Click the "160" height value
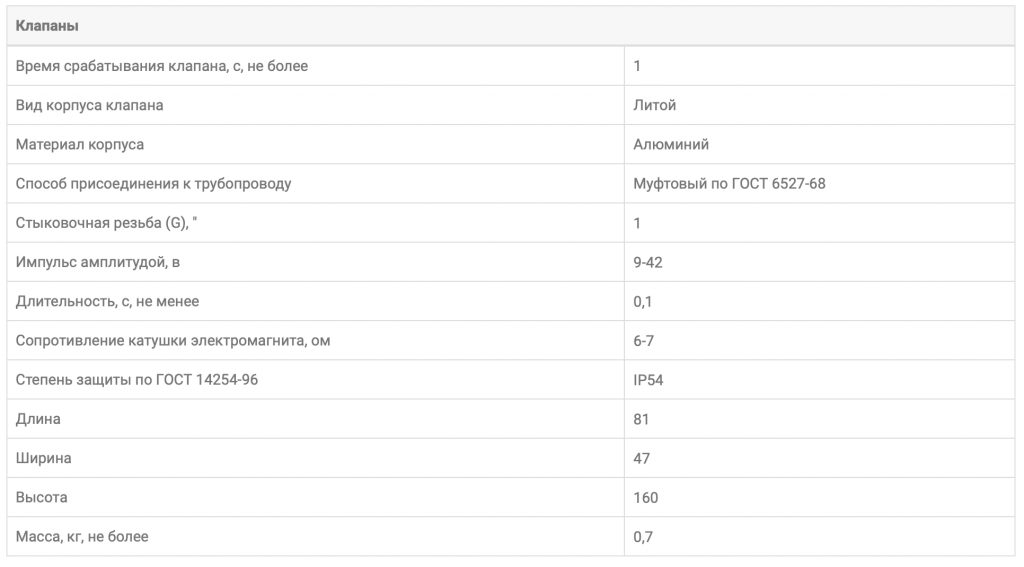The width and height of the screenshot is (1024, 567). click(646, 497)
